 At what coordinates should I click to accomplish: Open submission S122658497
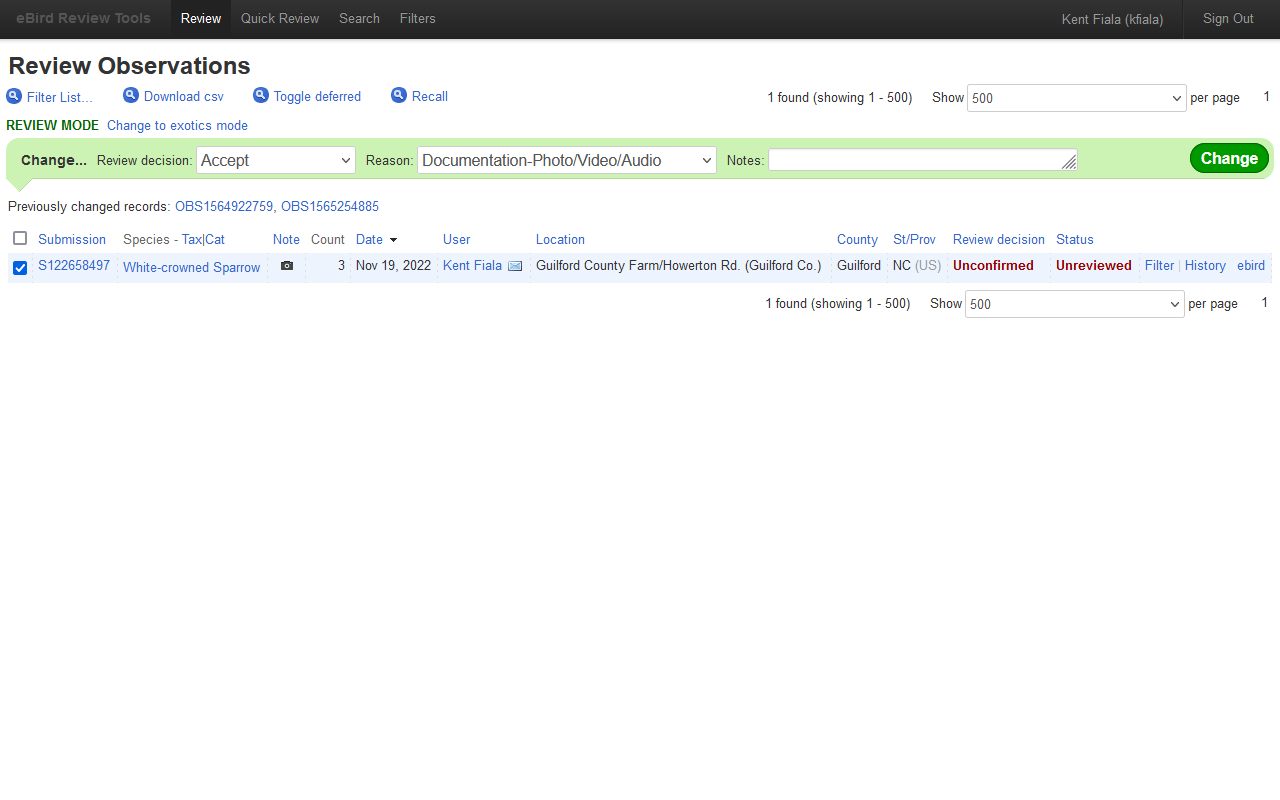(74, 266)
